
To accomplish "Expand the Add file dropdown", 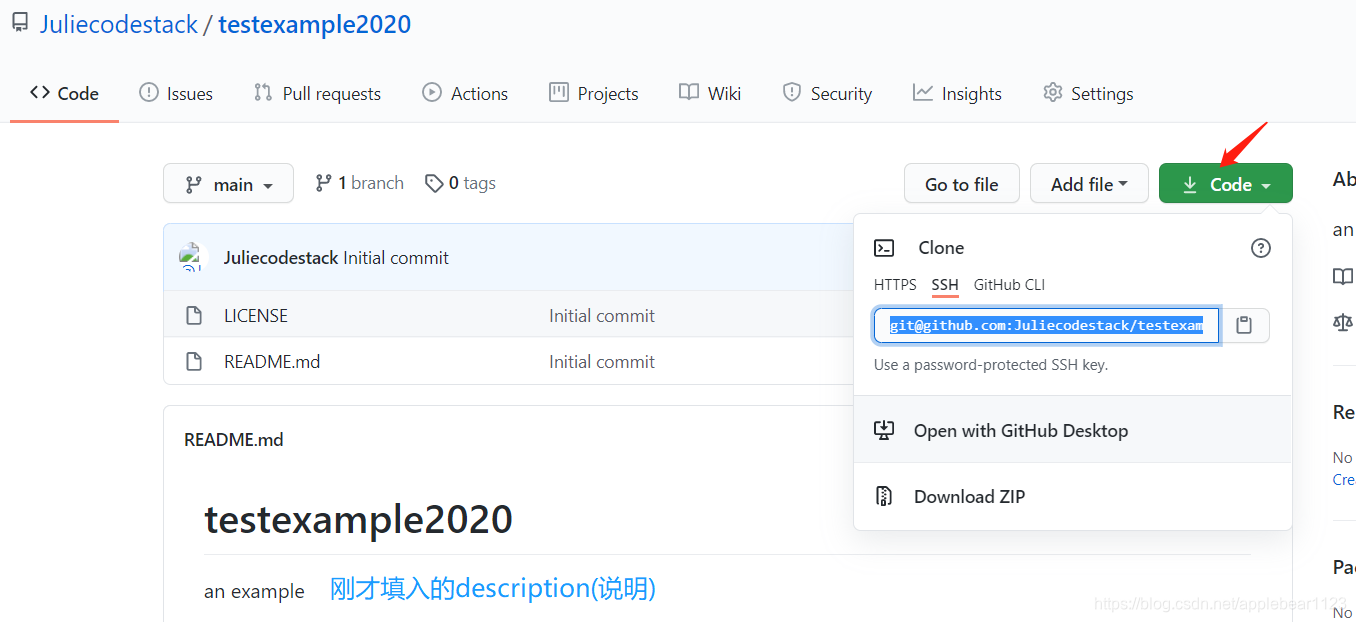I will (1089, 184).
